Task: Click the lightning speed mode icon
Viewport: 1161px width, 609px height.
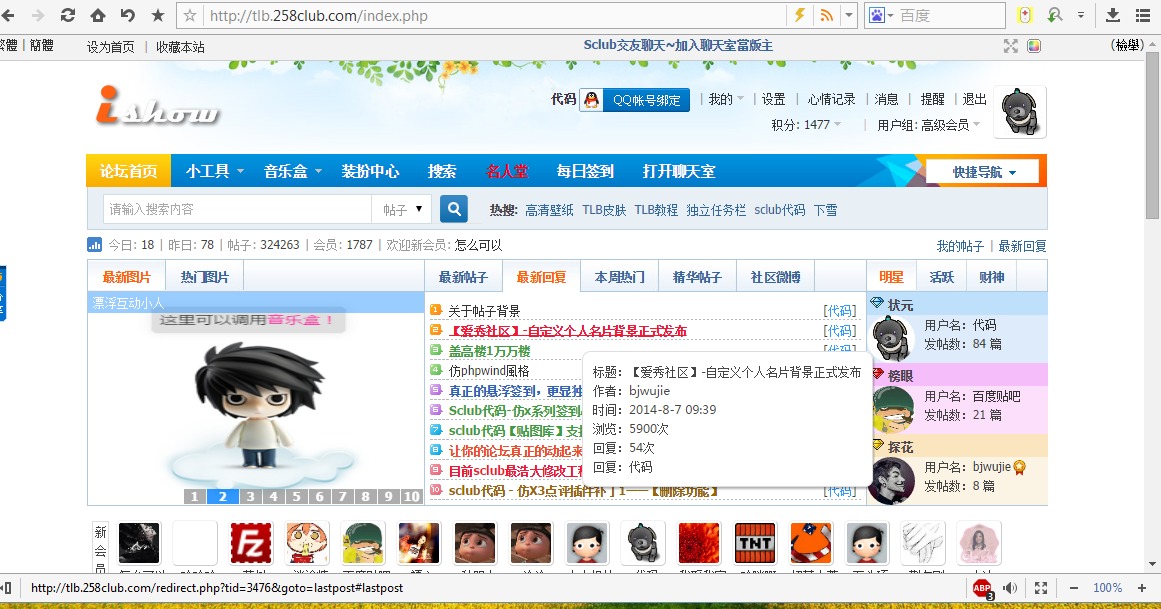Action: [x=800, y=16]
